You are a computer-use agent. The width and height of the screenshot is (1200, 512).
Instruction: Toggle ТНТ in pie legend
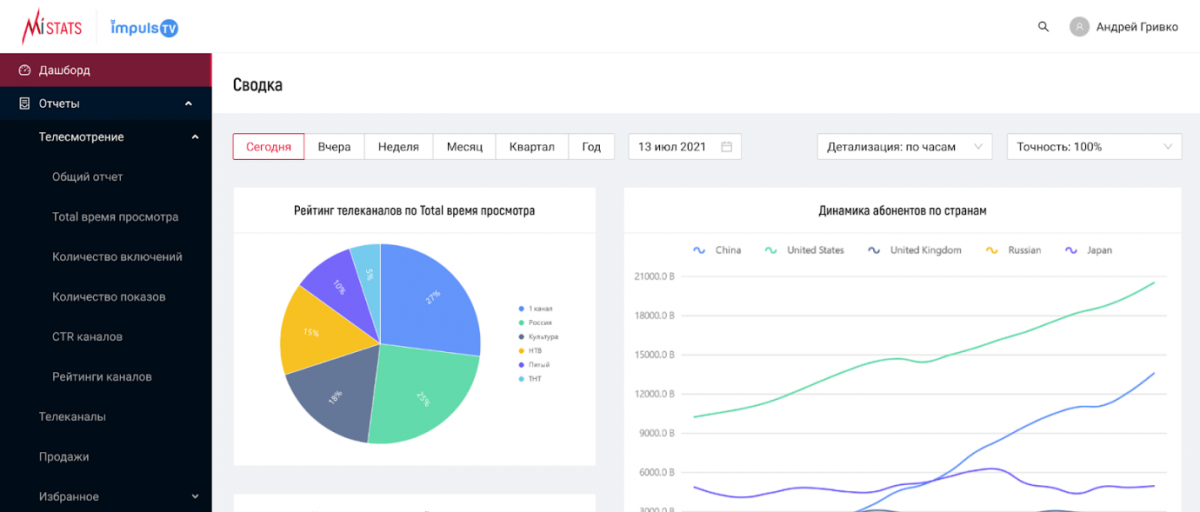(530, 379)
